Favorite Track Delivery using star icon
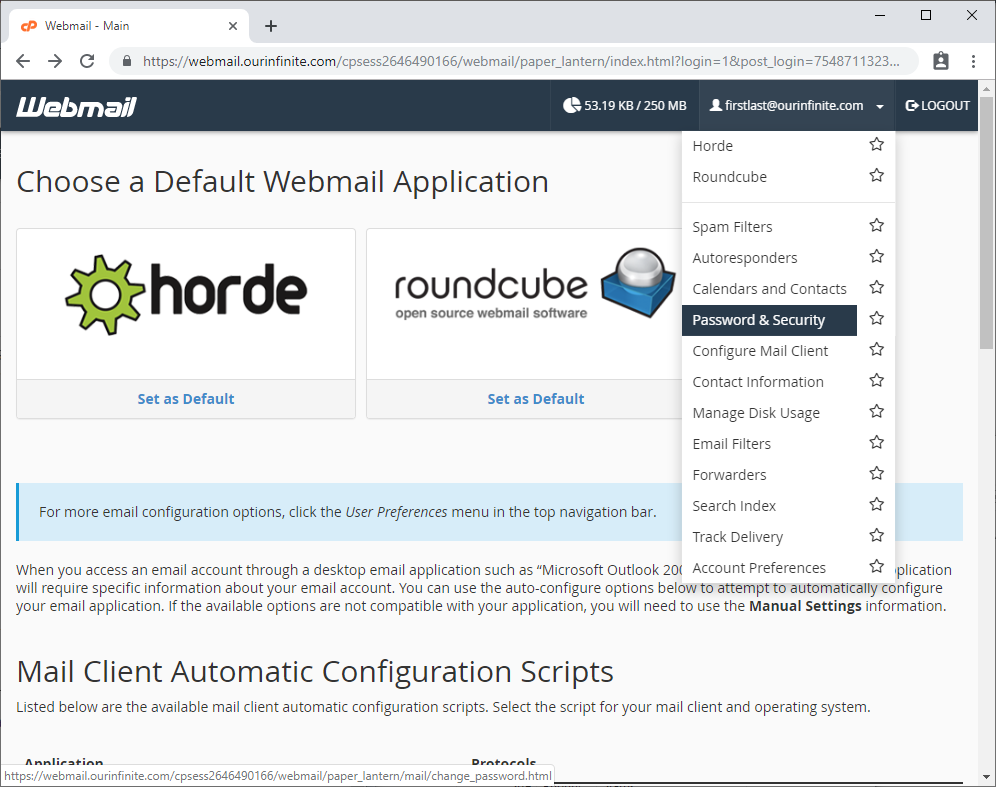Screen dimensions: 996x787 (x=877, y=536)
